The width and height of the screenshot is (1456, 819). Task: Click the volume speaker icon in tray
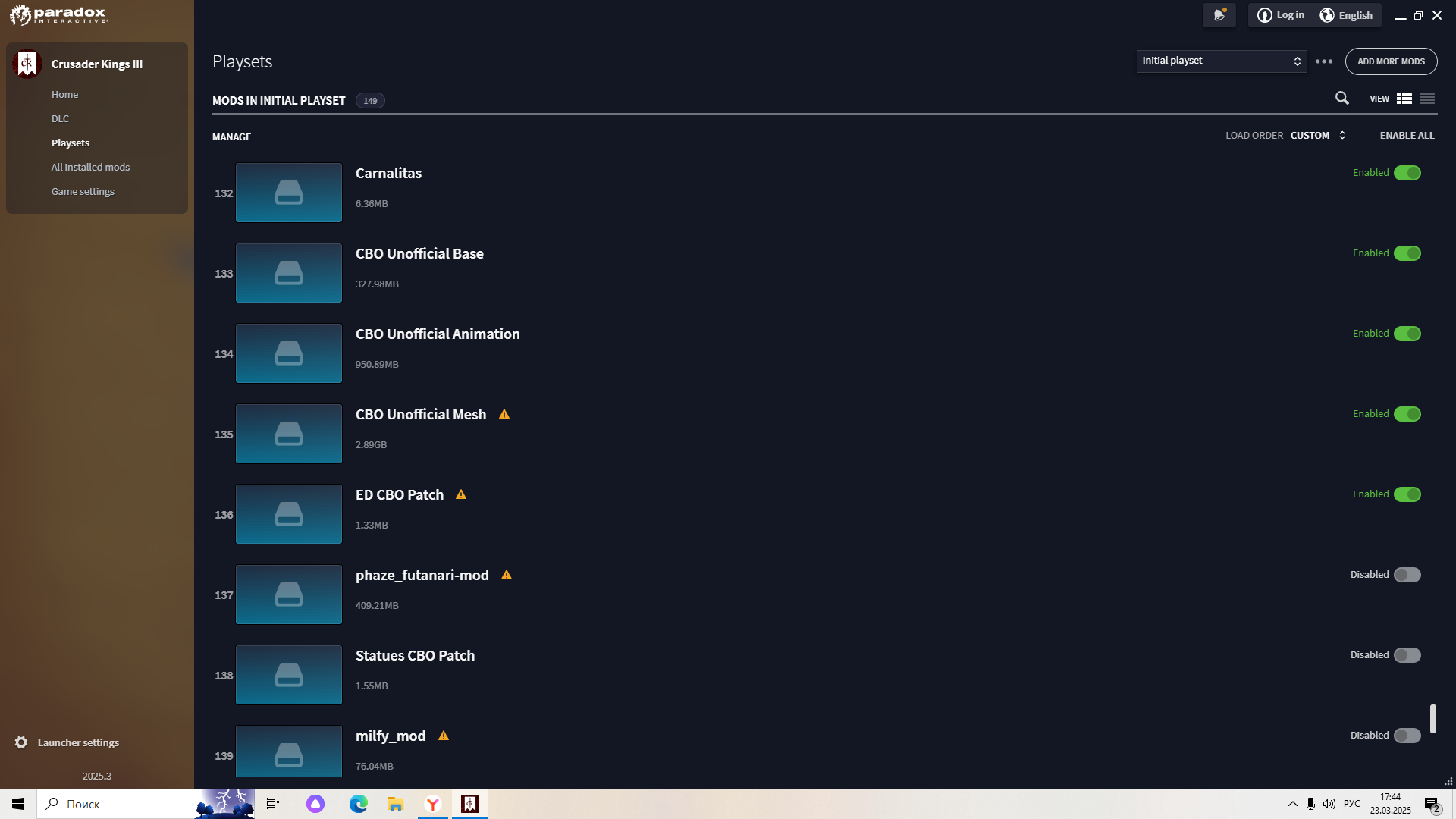point(1329,804)
